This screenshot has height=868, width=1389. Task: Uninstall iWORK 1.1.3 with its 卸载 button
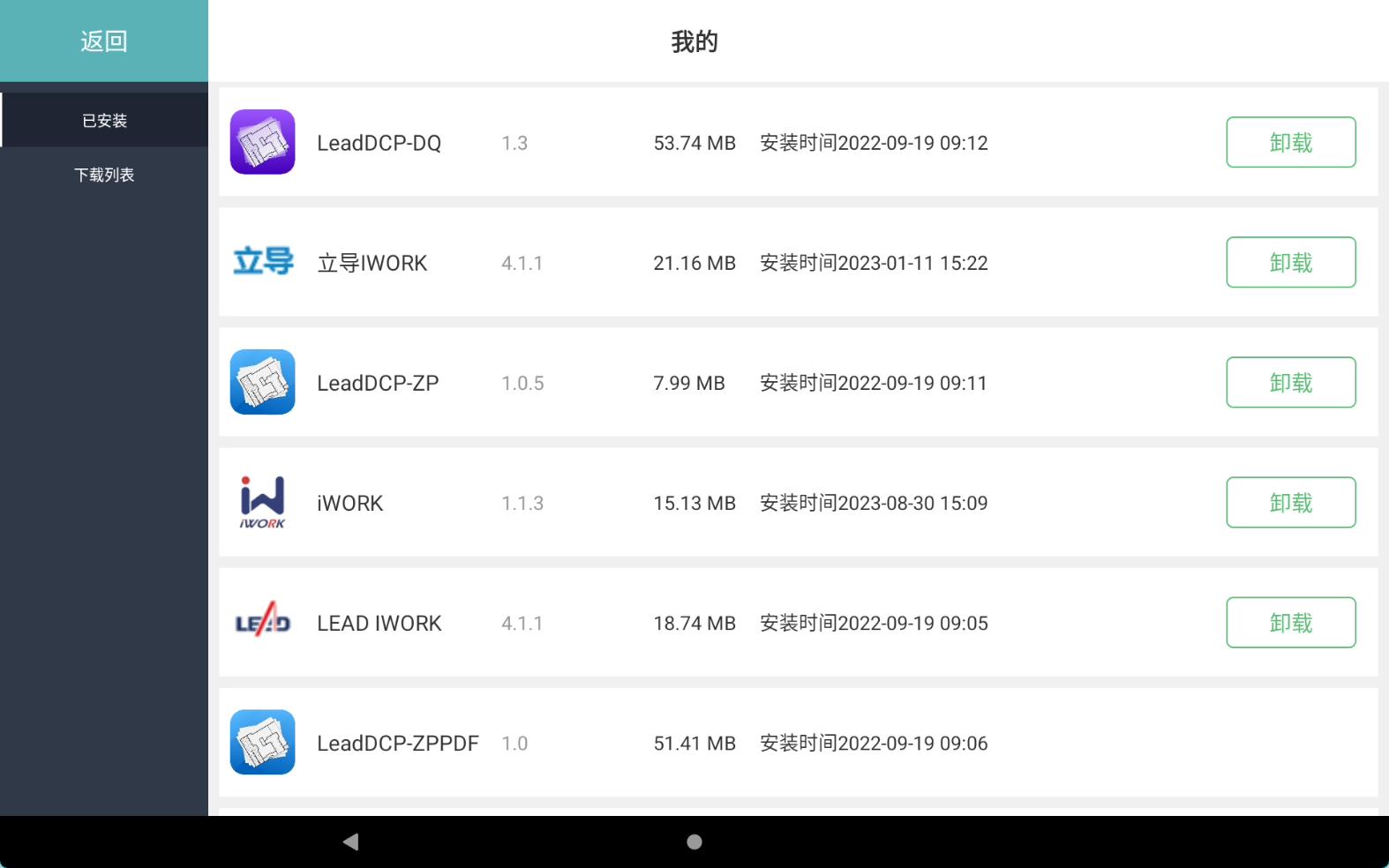[1291, 502]
